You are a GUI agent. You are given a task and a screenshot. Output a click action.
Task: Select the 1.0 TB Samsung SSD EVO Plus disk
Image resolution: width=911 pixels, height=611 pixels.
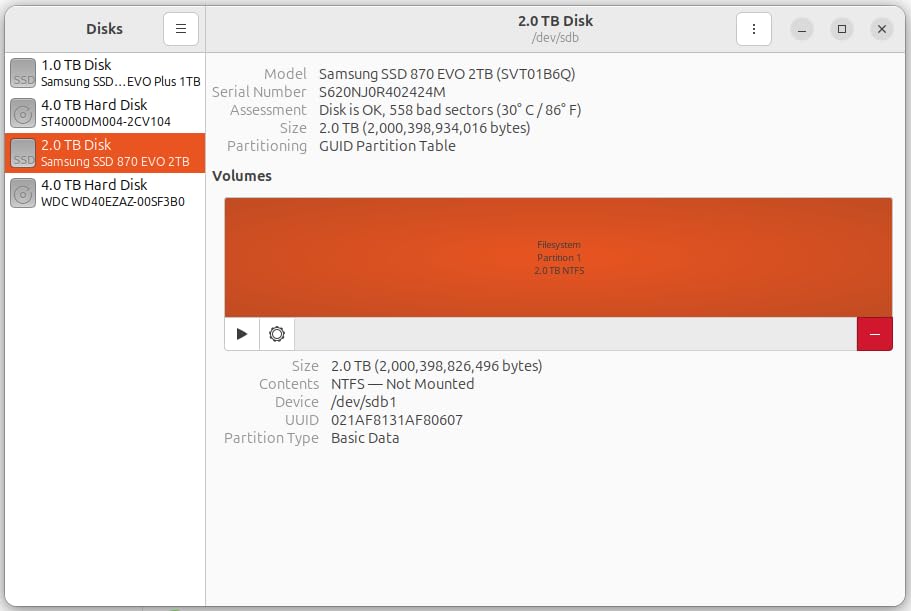pyautogui.click(x=105, y=72)
